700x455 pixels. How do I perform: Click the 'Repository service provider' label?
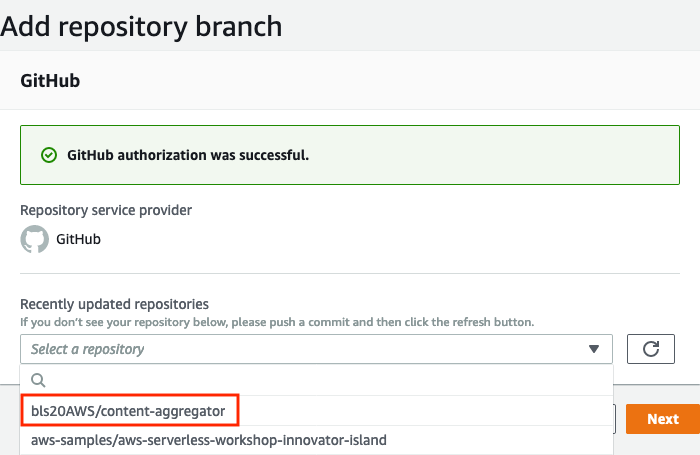pos(106,210)
